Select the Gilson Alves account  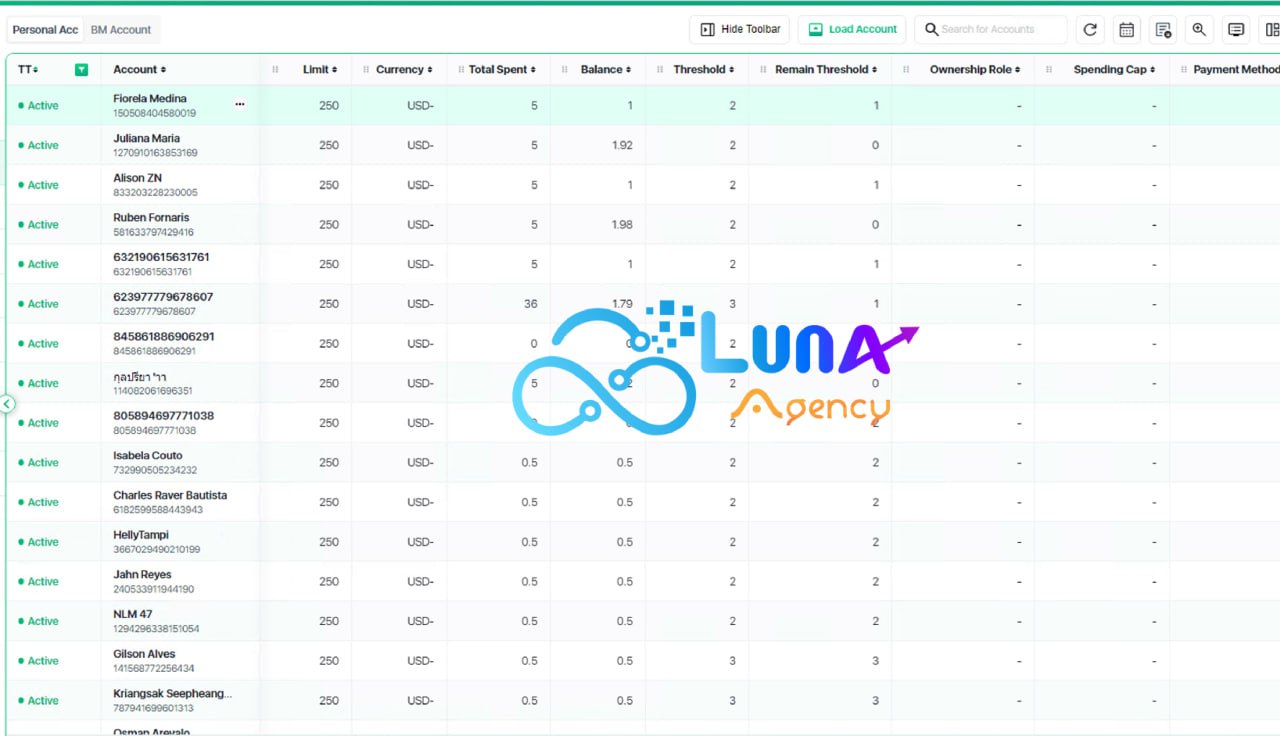click(144, 654)
